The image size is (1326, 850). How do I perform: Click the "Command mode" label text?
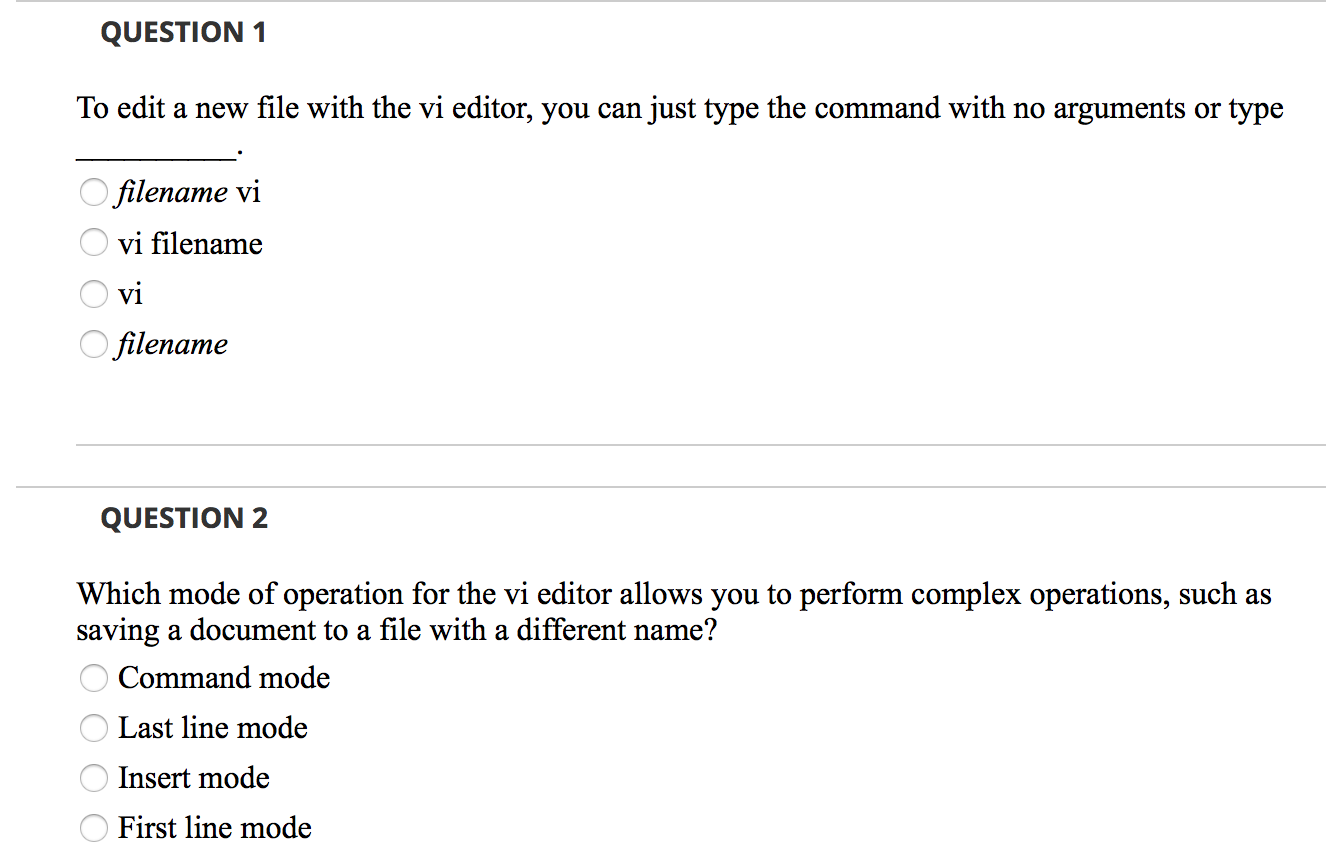224,678
